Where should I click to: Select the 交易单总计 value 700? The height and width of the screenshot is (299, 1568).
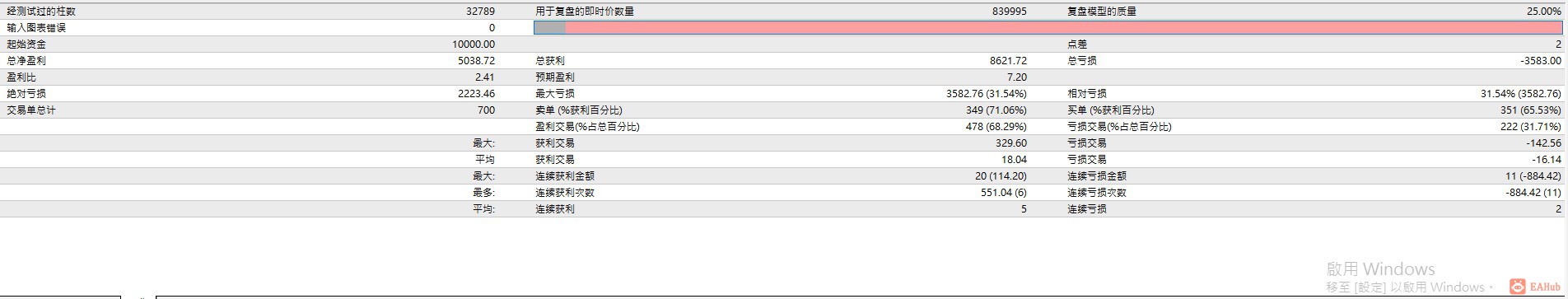(486, 110)
